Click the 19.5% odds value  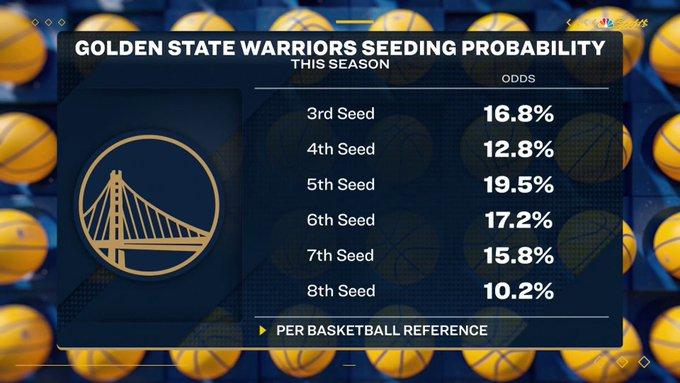pyautogui.click(x=519, y=185)
